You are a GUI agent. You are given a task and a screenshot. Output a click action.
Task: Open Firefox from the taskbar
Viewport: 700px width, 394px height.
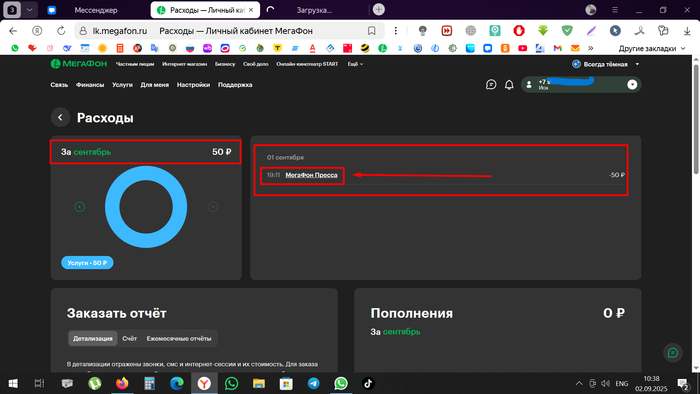click(x=122, y=383)
